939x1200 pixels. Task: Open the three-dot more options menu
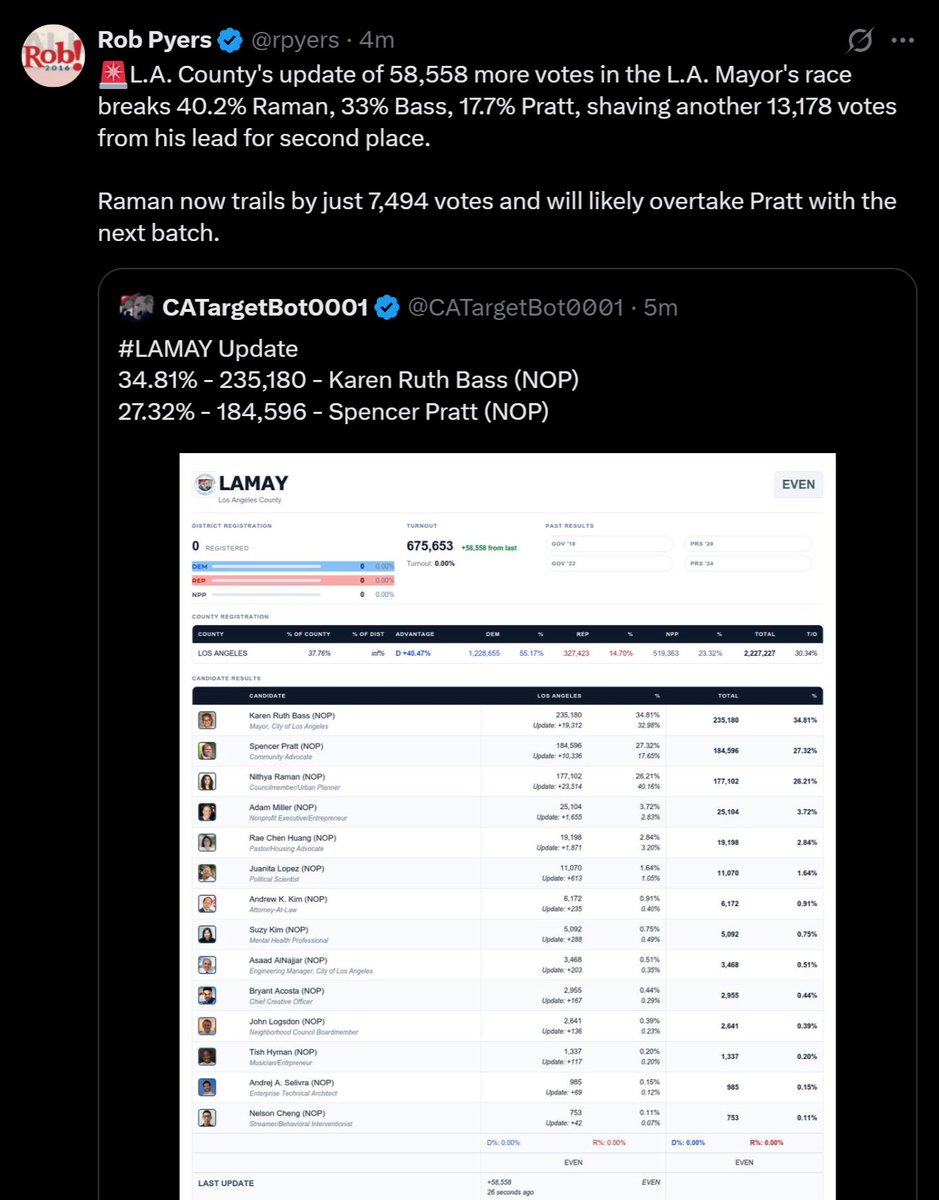[902, 41]
